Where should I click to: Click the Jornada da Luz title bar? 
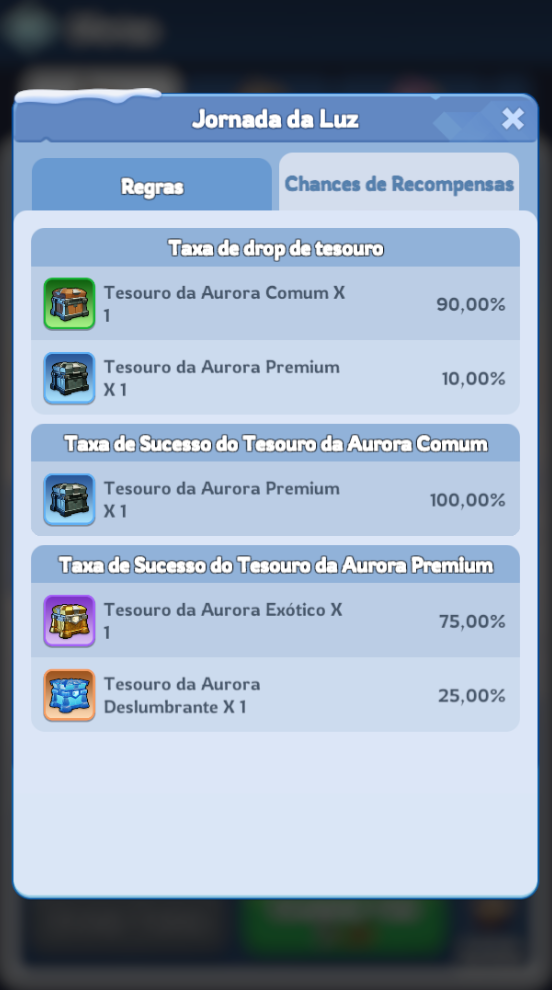pos(275,119)
